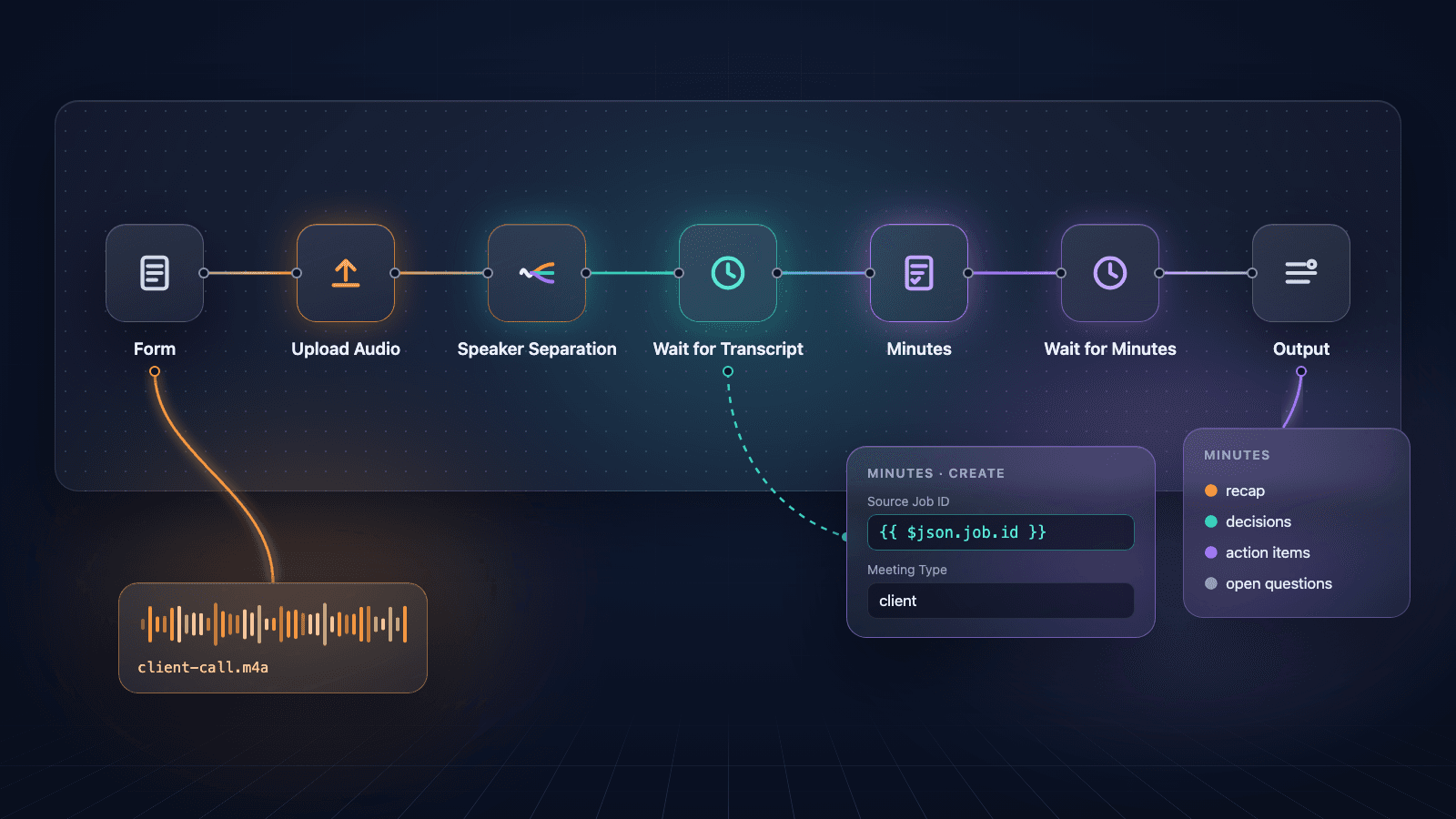Image resolution: width=1456 pixels, height=819 pixels.
Task: Click the Meeting Type field containing client
Action: pos(1001,601)
